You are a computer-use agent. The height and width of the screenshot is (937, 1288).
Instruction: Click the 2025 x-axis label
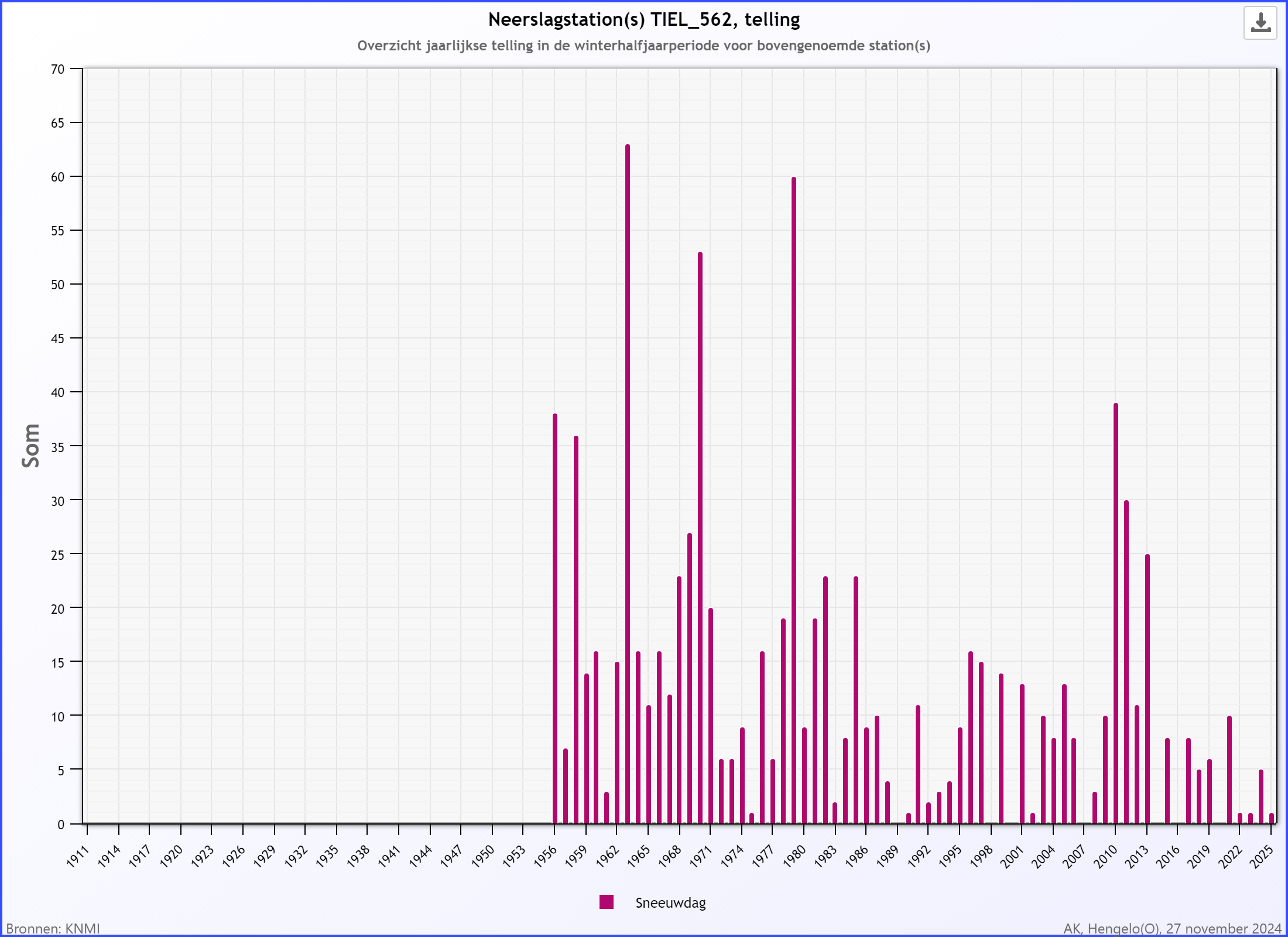pos(1262,856)
